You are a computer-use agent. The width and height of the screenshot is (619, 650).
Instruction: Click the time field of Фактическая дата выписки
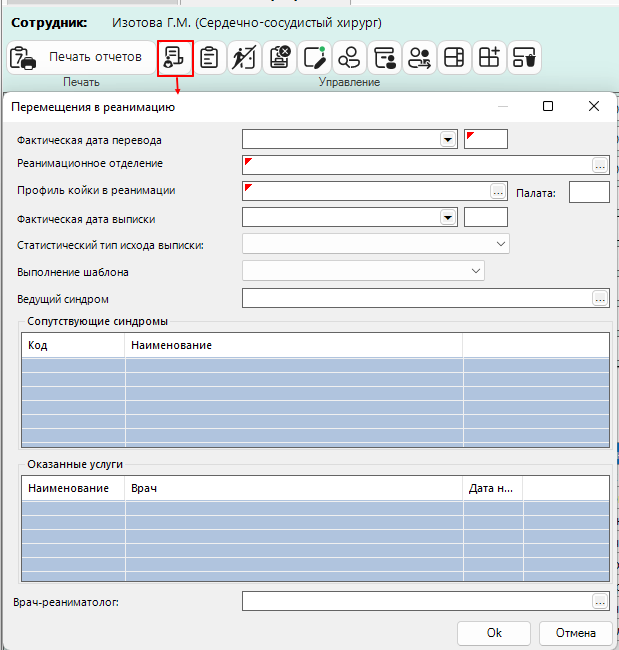tap(485, 217)
